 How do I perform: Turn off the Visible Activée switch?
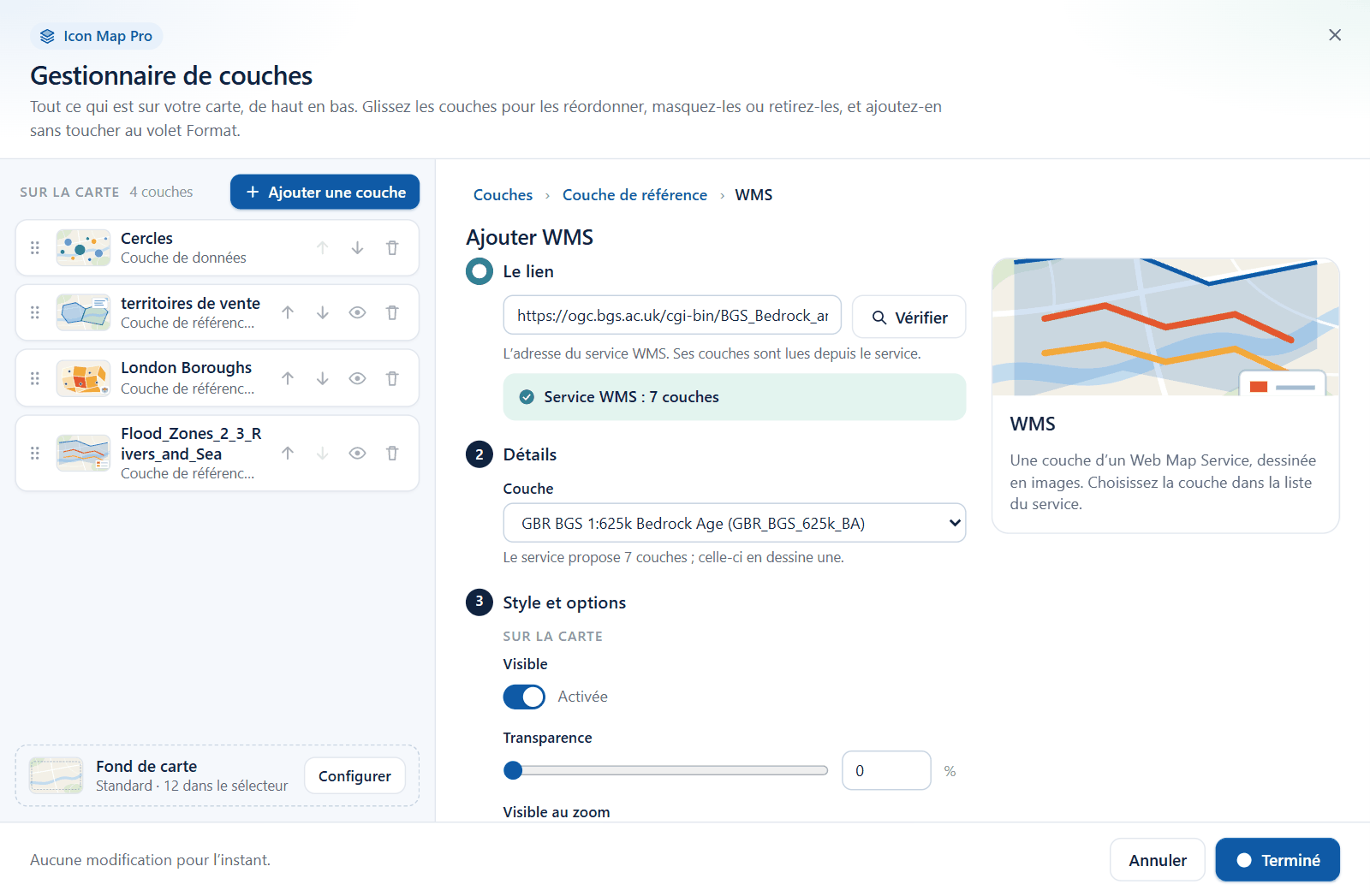524,697
